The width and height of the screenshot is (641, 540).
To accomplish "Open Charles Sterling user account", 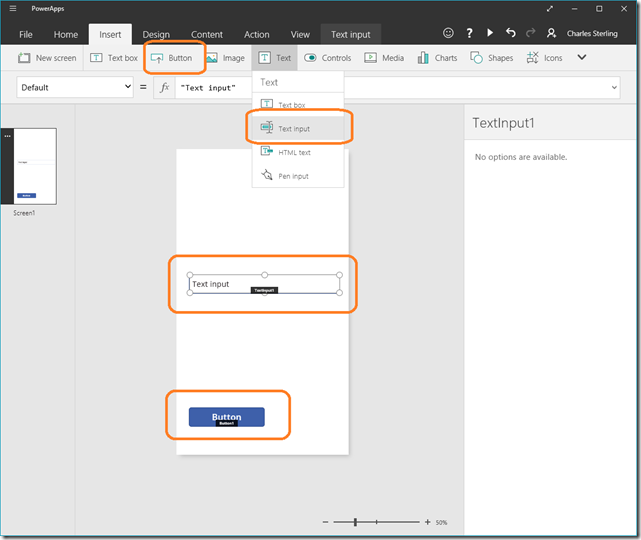I will tap(584, 34).
